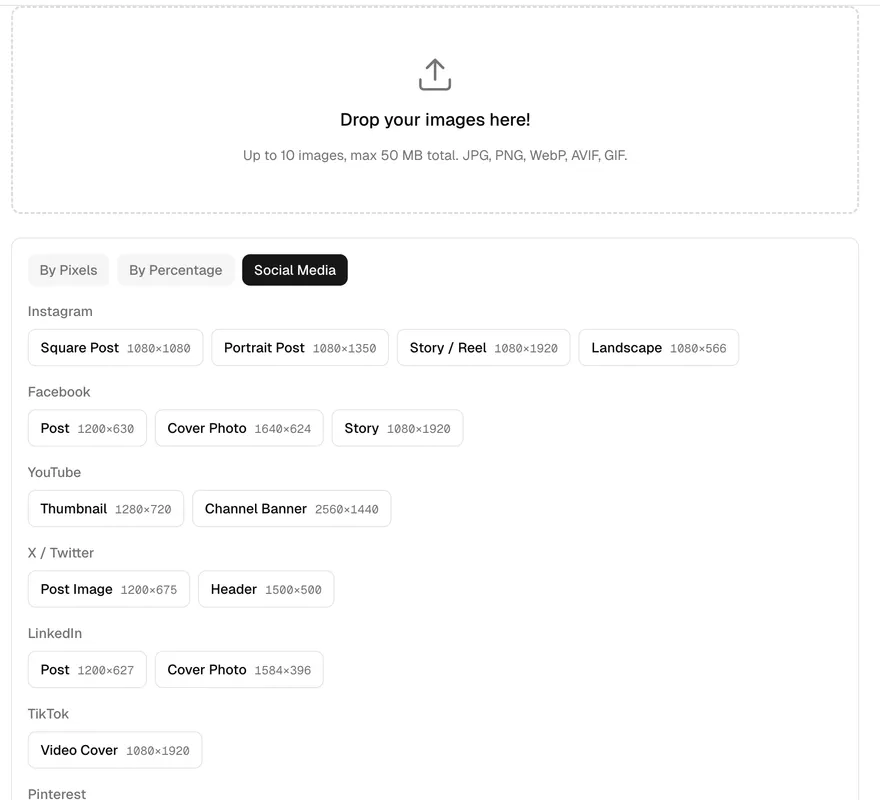The image size is (880, 800).
Task: Select X / Twitter Post Image preset
Action: click(x=109, y=589)
